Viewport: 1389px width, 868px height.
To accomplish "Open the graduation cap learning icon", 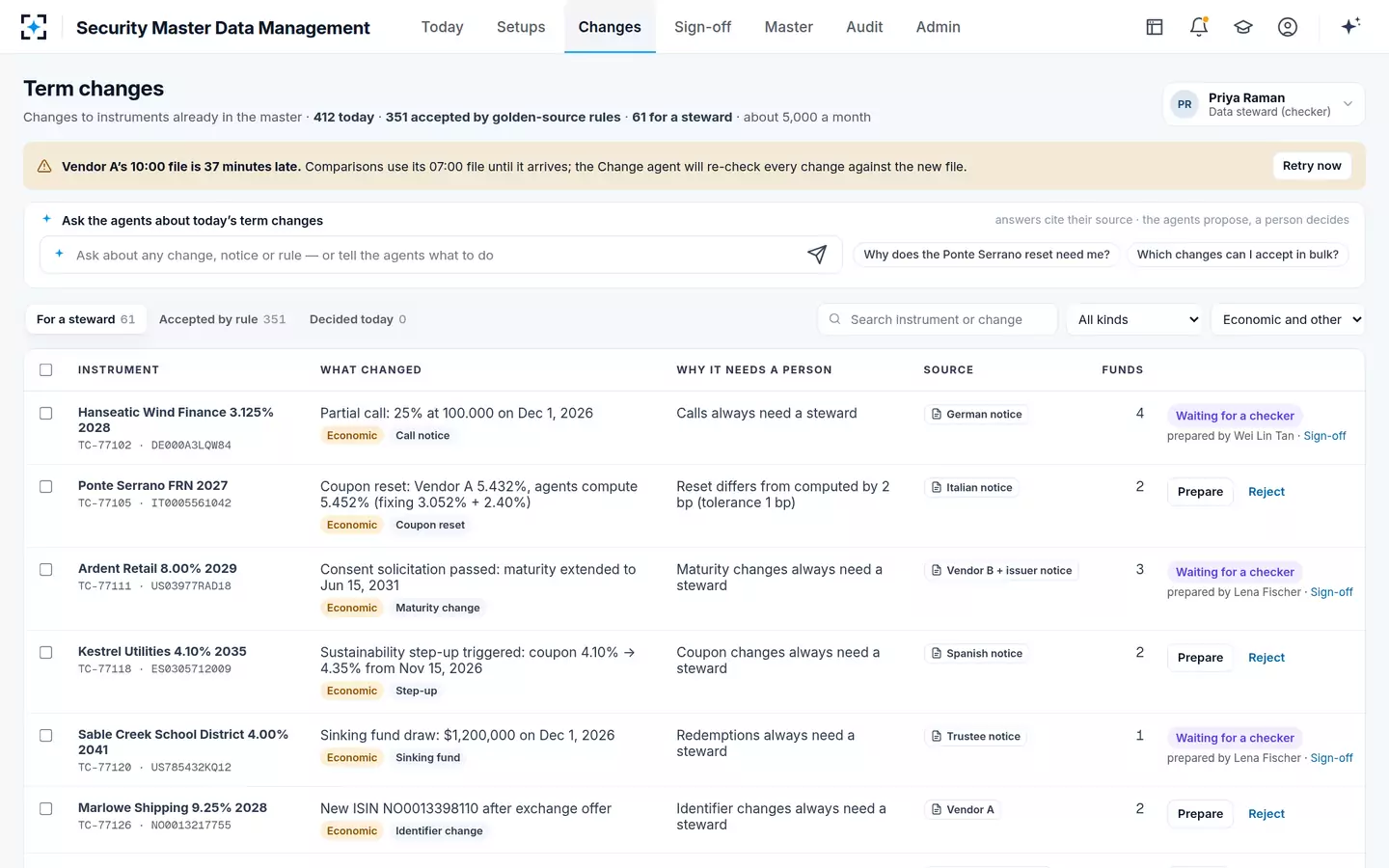I will (1243, 27).
